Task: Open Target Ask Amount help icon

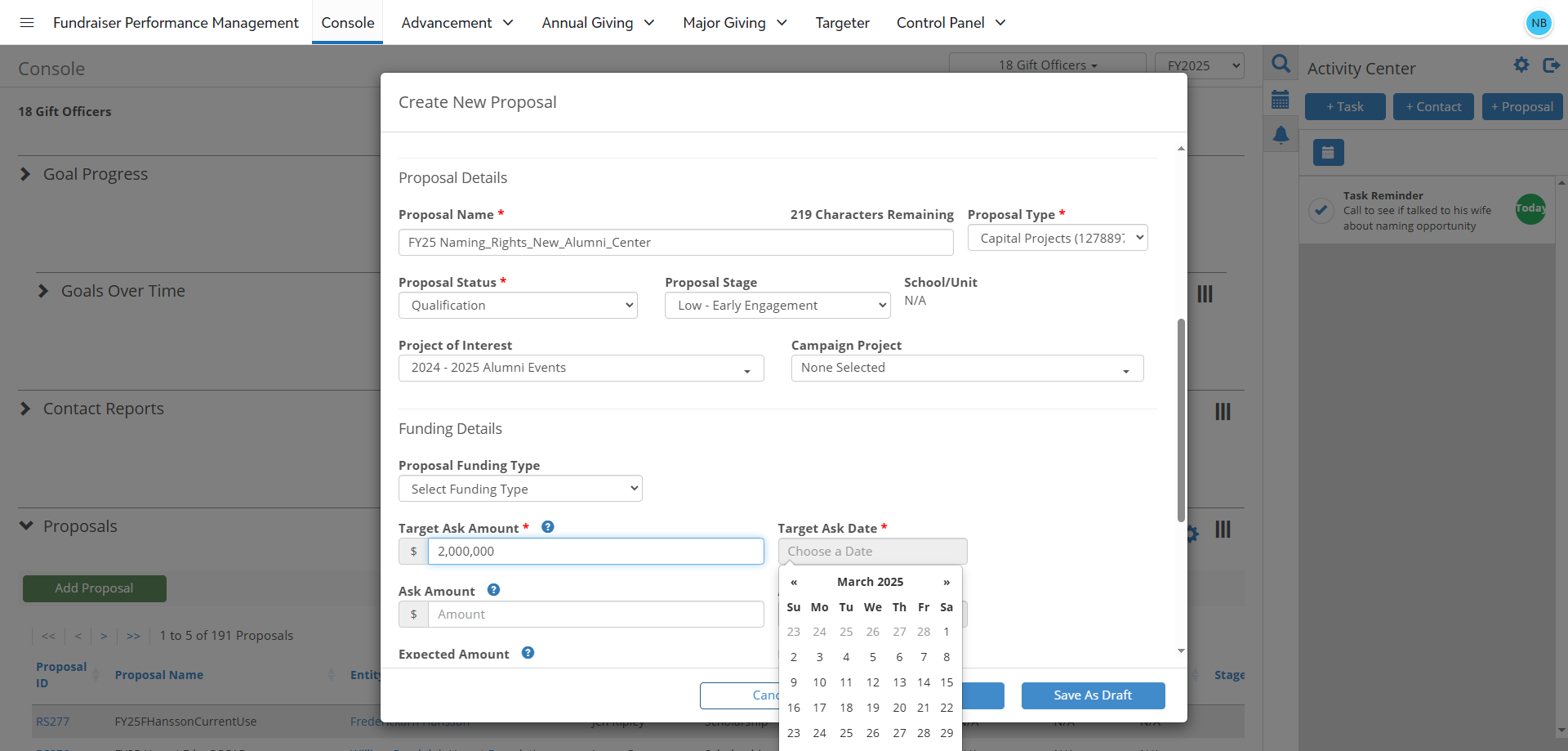Action: coord(548,527)
